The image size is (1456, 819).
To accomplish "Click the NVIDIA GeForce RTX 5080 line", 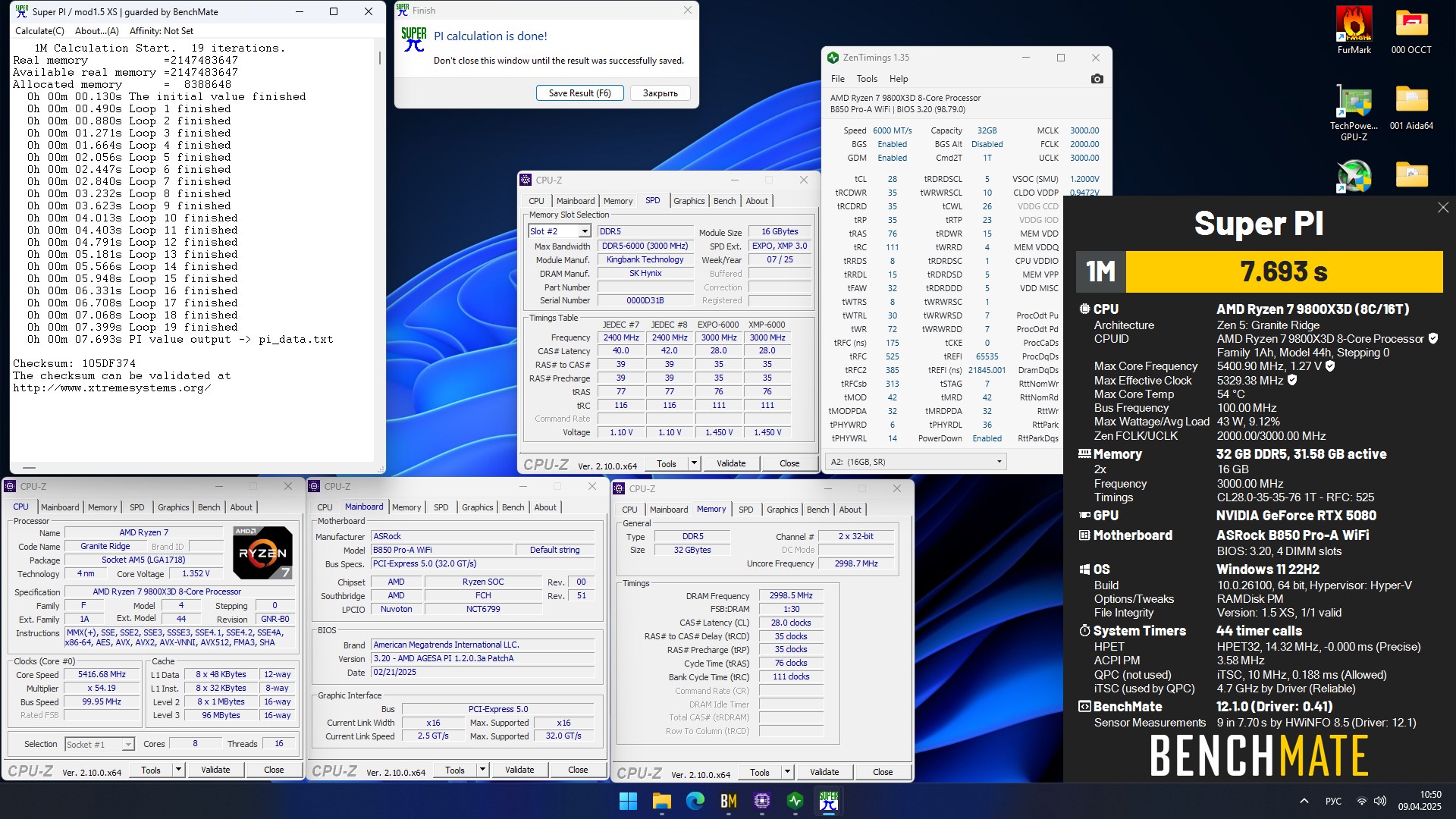I will pyautogui.click(x=1296, y=516).
